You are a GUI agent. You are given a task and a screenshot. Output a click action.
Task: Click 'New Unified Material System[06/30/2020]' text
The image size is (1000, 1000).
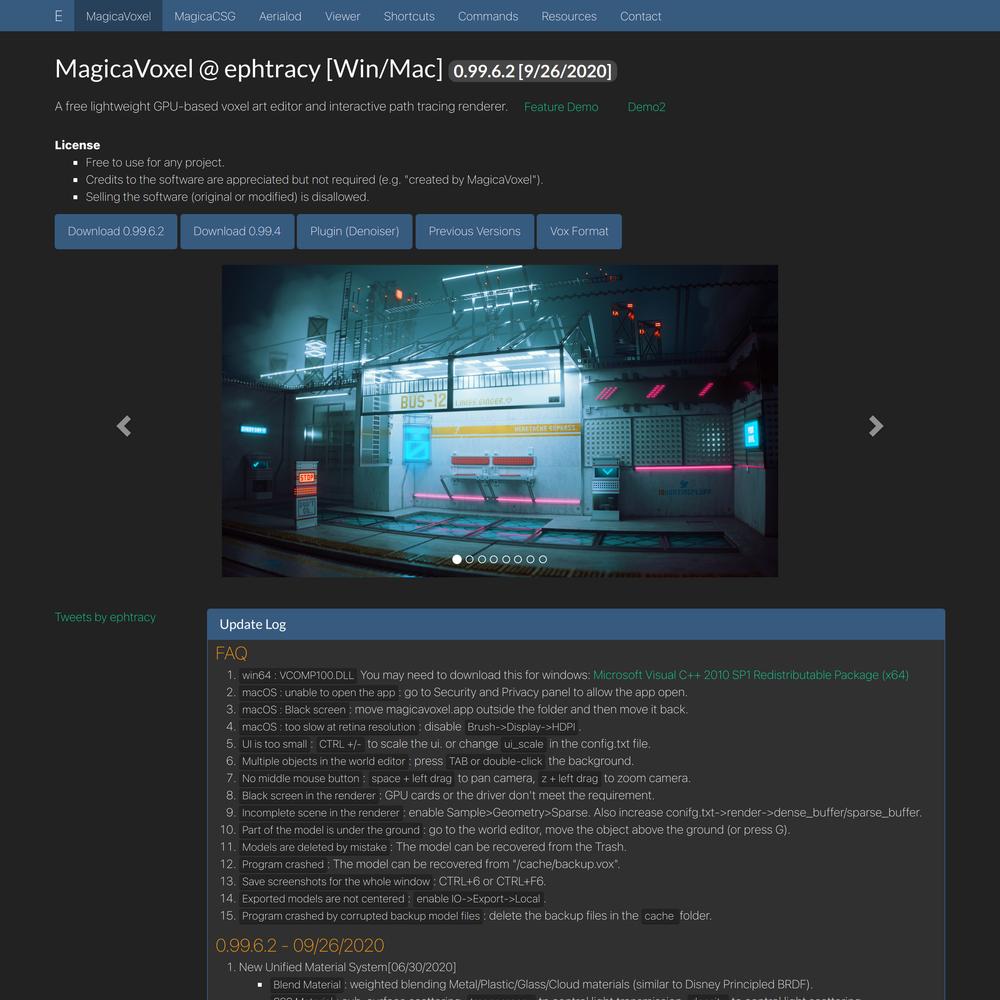348,967
